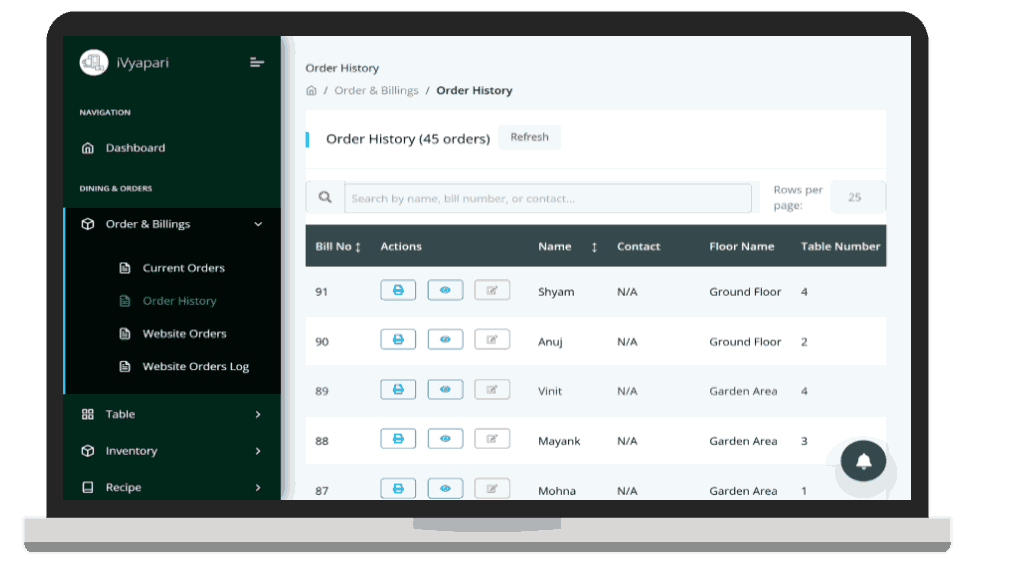This screenshot has width=1015, height=569.
Task: Click the rows per page field
Action: click(855, 198)
